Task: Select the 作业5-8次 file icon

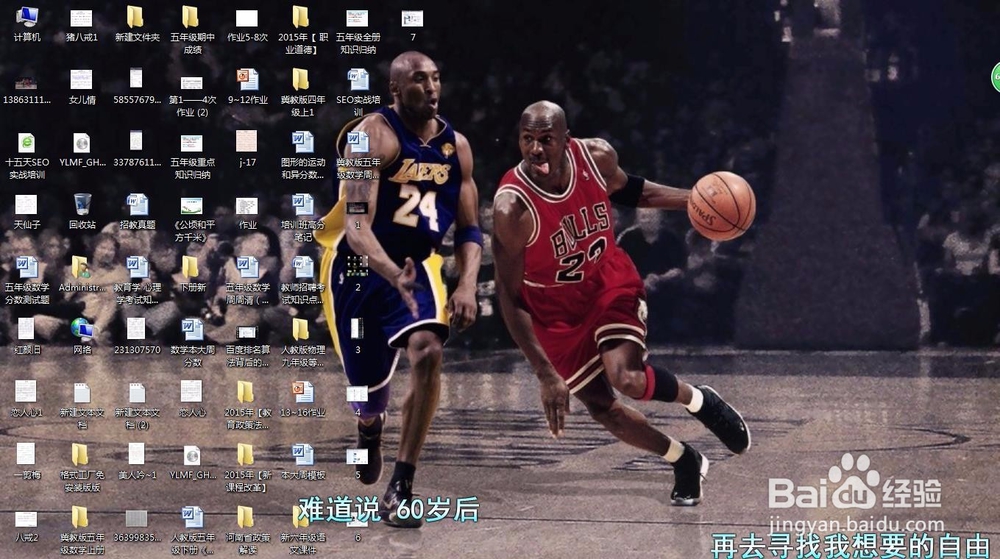Action: pyautogui.click(x=247, y=18)
